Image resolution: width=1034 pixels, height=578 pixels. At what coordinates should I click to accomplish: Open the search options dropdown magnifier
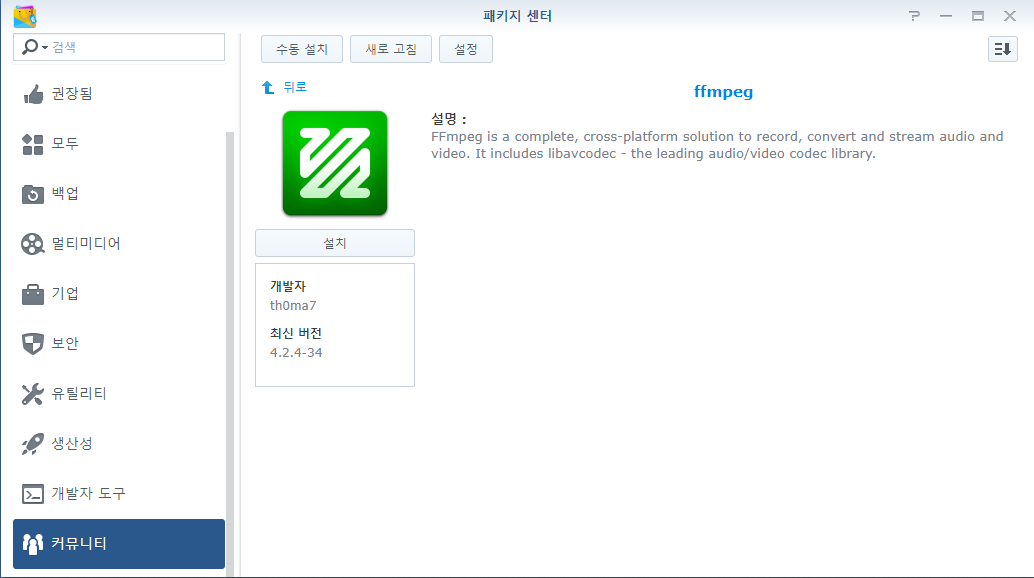coord(34,47)
